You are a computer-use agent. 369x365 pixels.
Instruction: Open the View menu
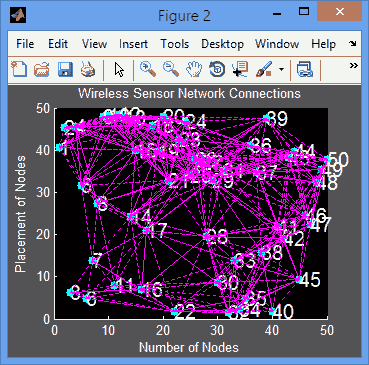pyautogui.click(x=94, y=44)
